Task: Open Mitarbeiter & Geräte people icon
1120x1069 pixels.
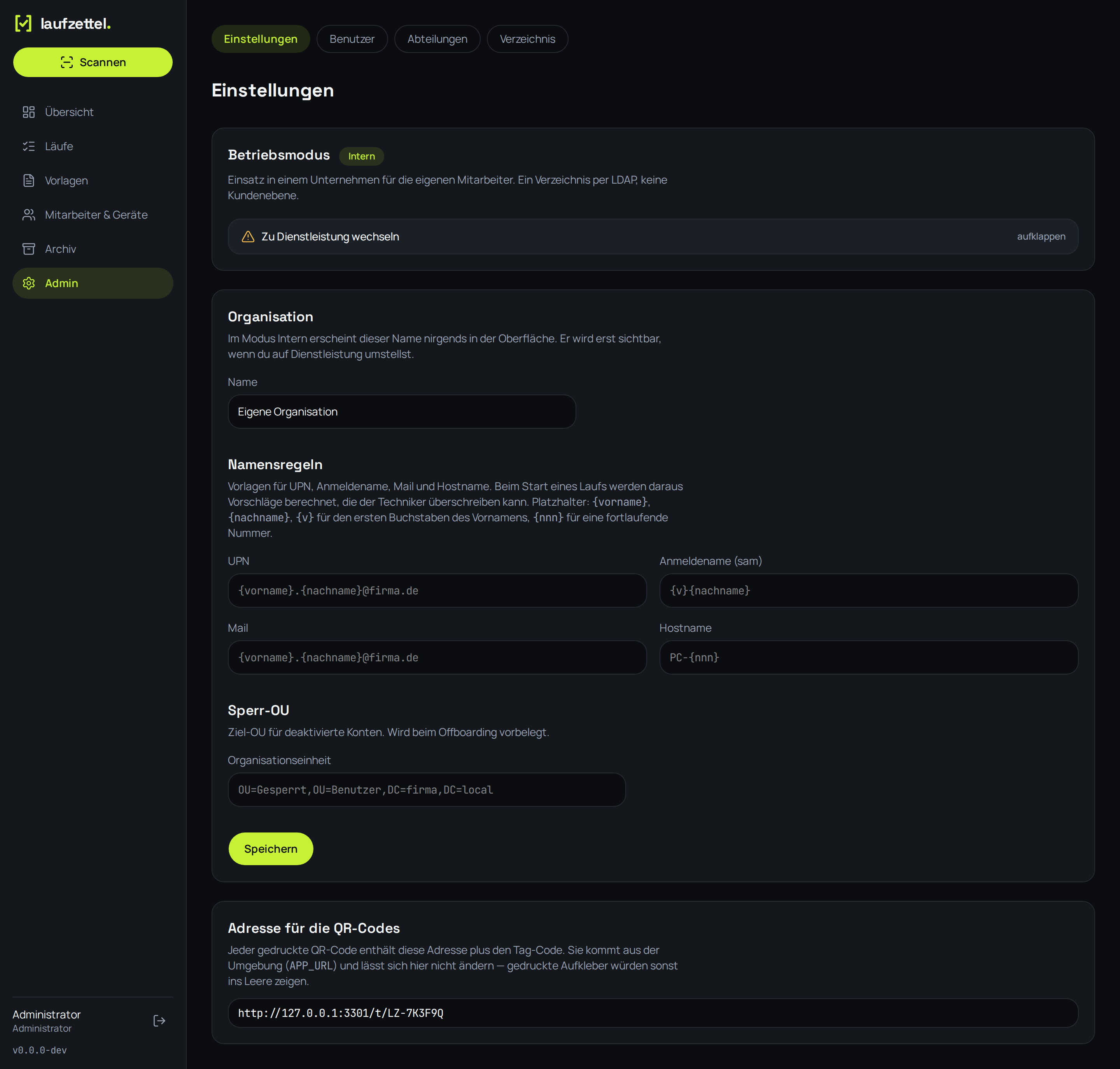Action: click(x=28, y=215)
